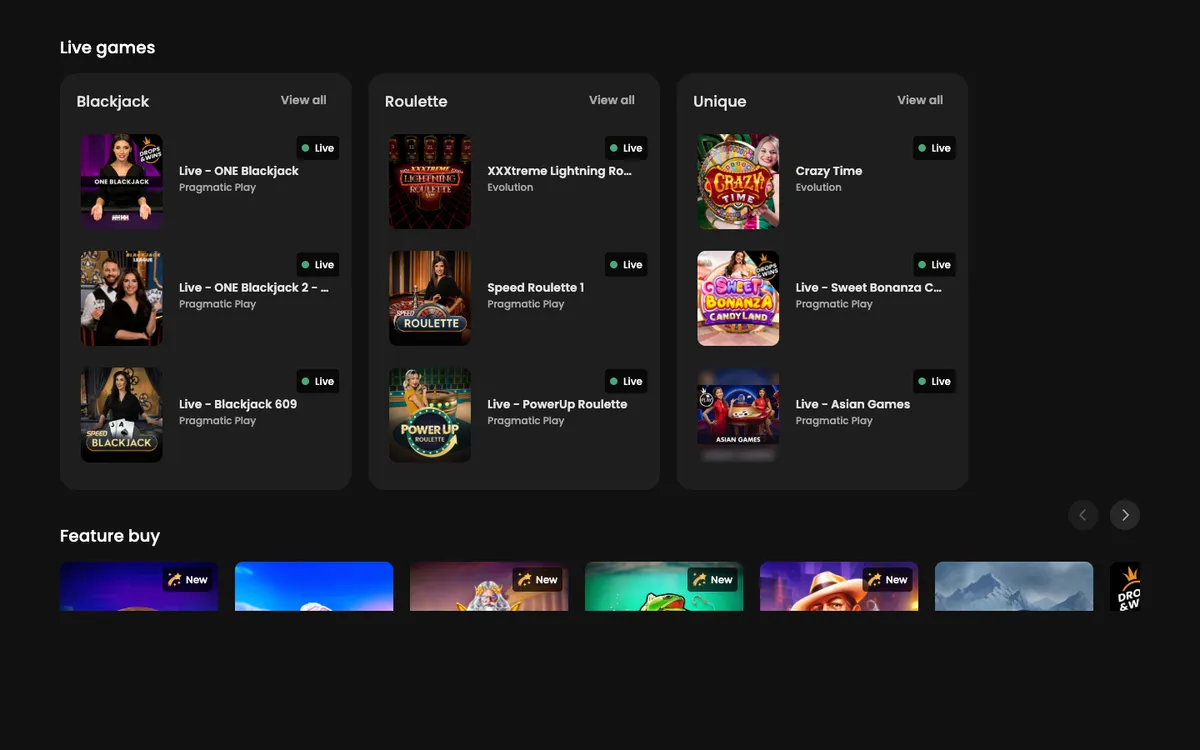Open the Speed Blackjack 609 thumbnail
The image size is (1200, 750).
click(x=121, y=415)
